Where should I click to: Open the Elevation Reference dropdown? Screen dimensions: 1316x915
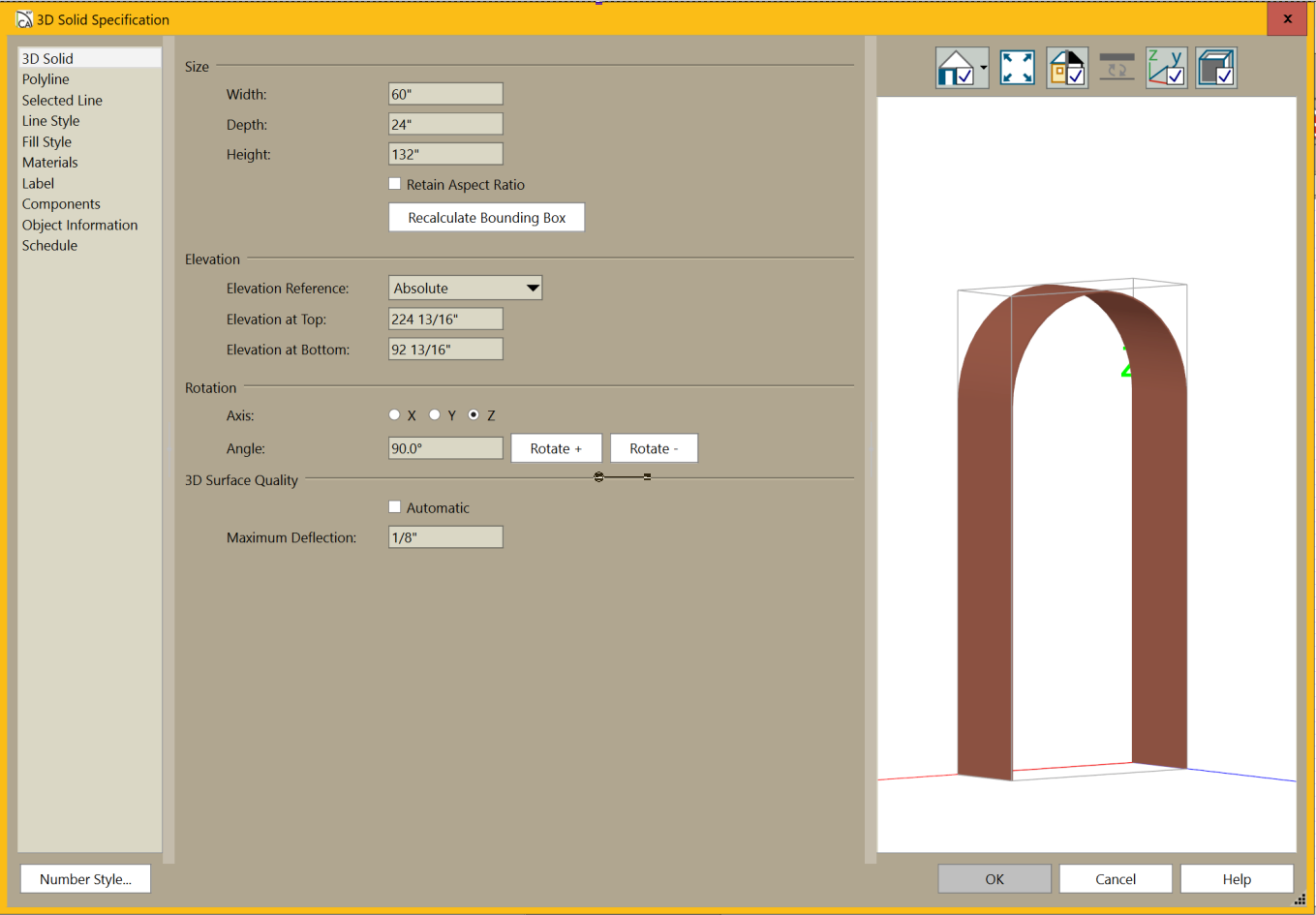(x=465, y=289)
